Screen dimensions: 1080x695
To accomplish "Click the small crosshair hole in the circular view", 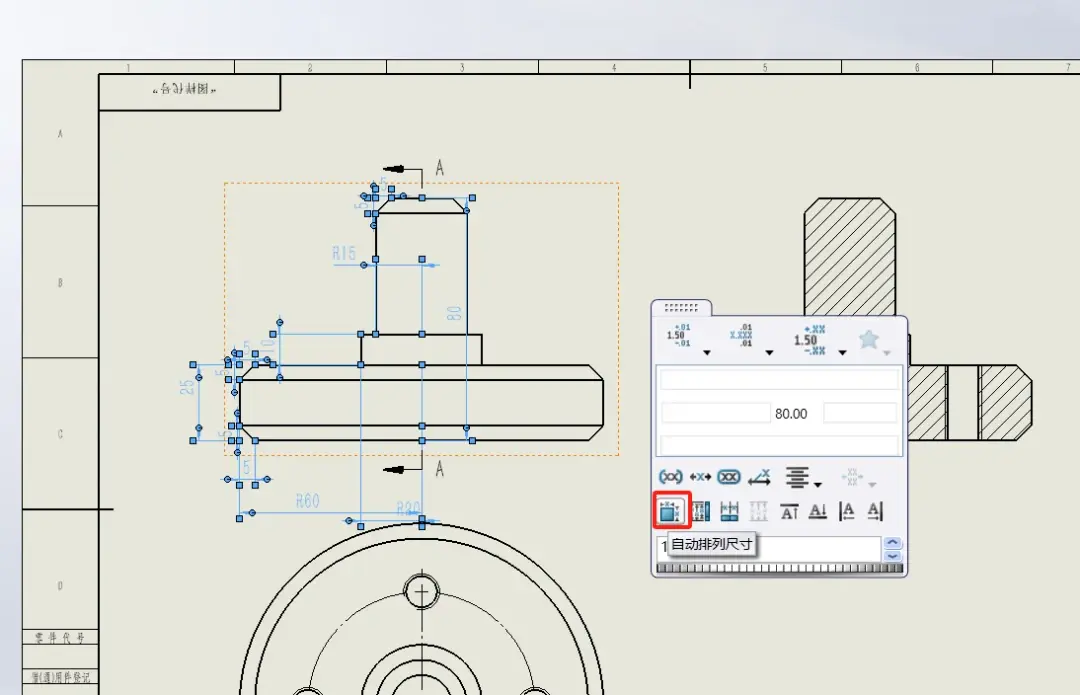I will click(x=422, y=592).
